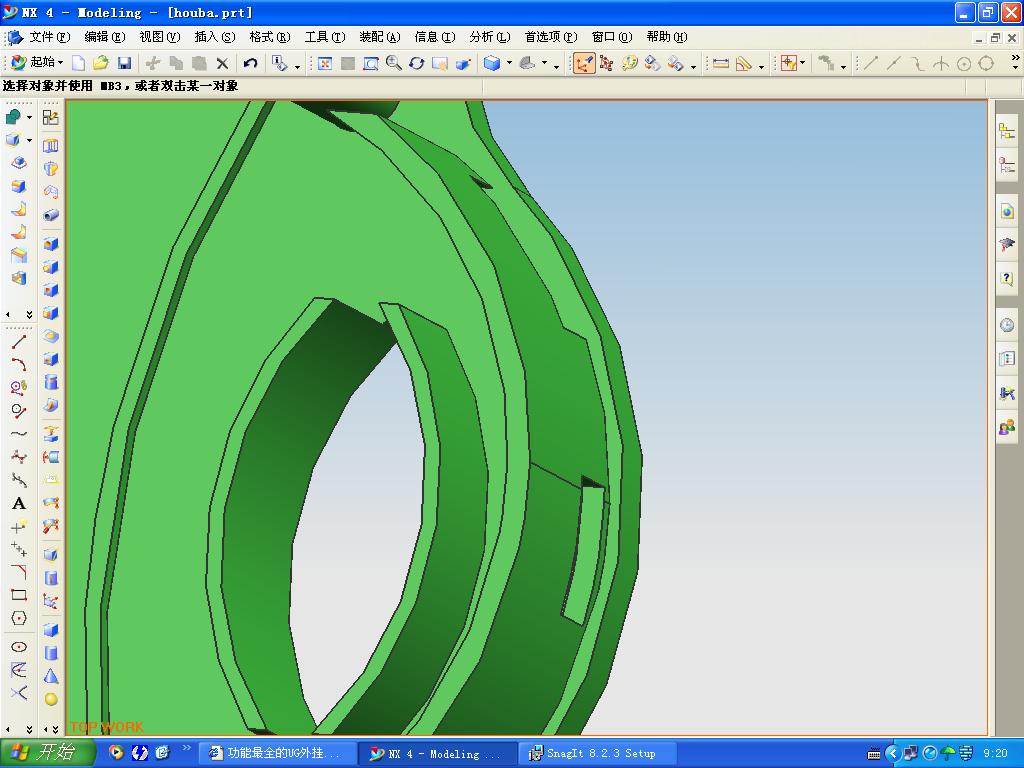Open the information icon dropdown arrow

point(297,67)
